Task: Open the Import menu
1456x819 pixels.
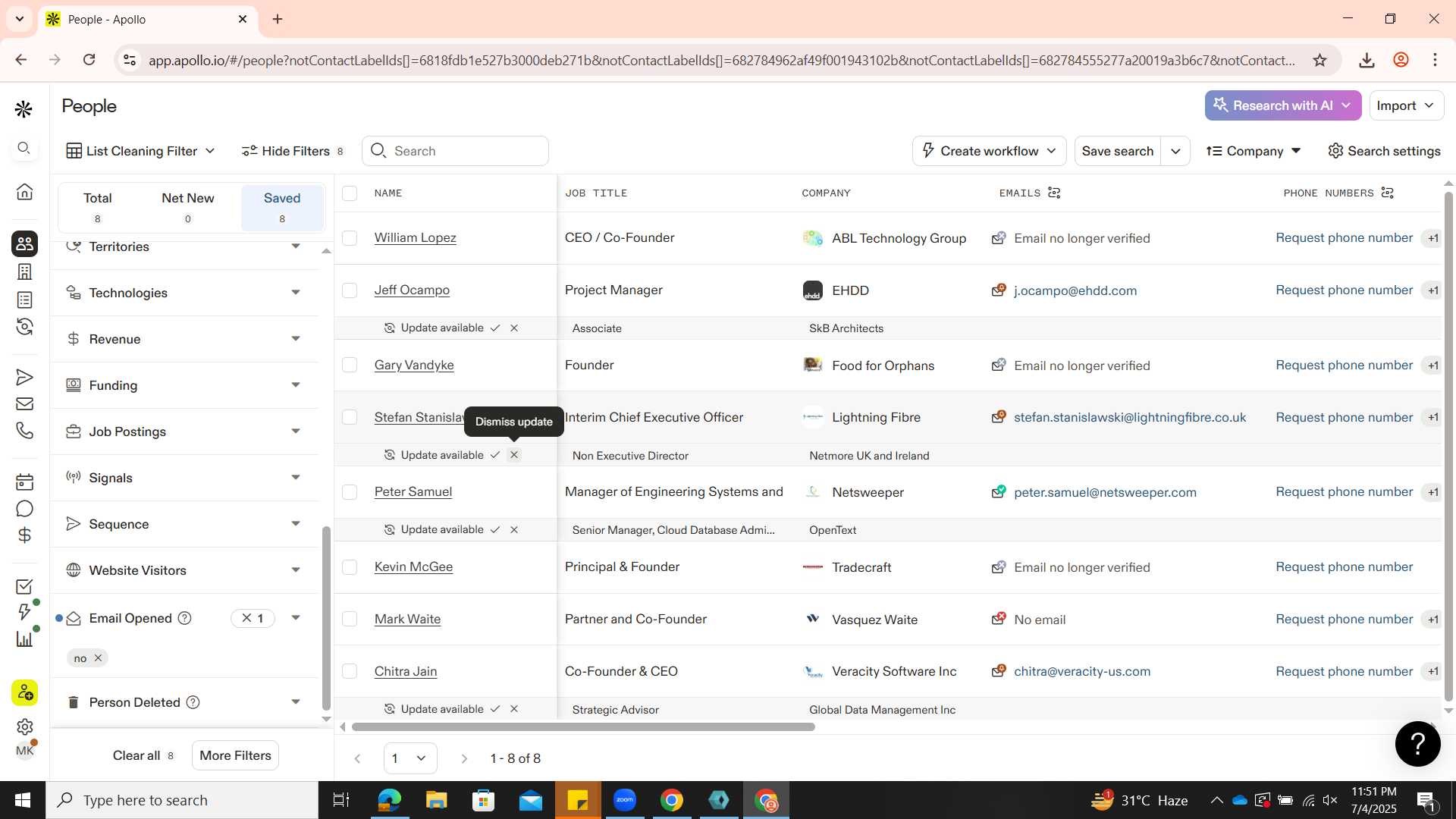Action: tap(1406, 105)
